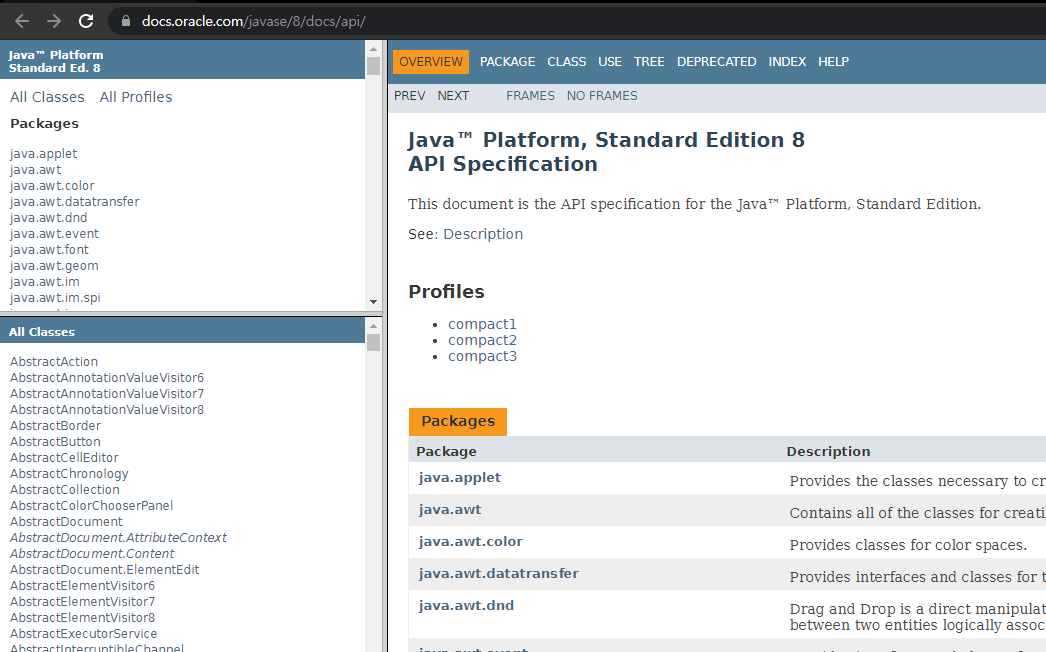1046x652 pixels.
Task: Click the packages frame scroll up arrow
Action: point(374,49)
